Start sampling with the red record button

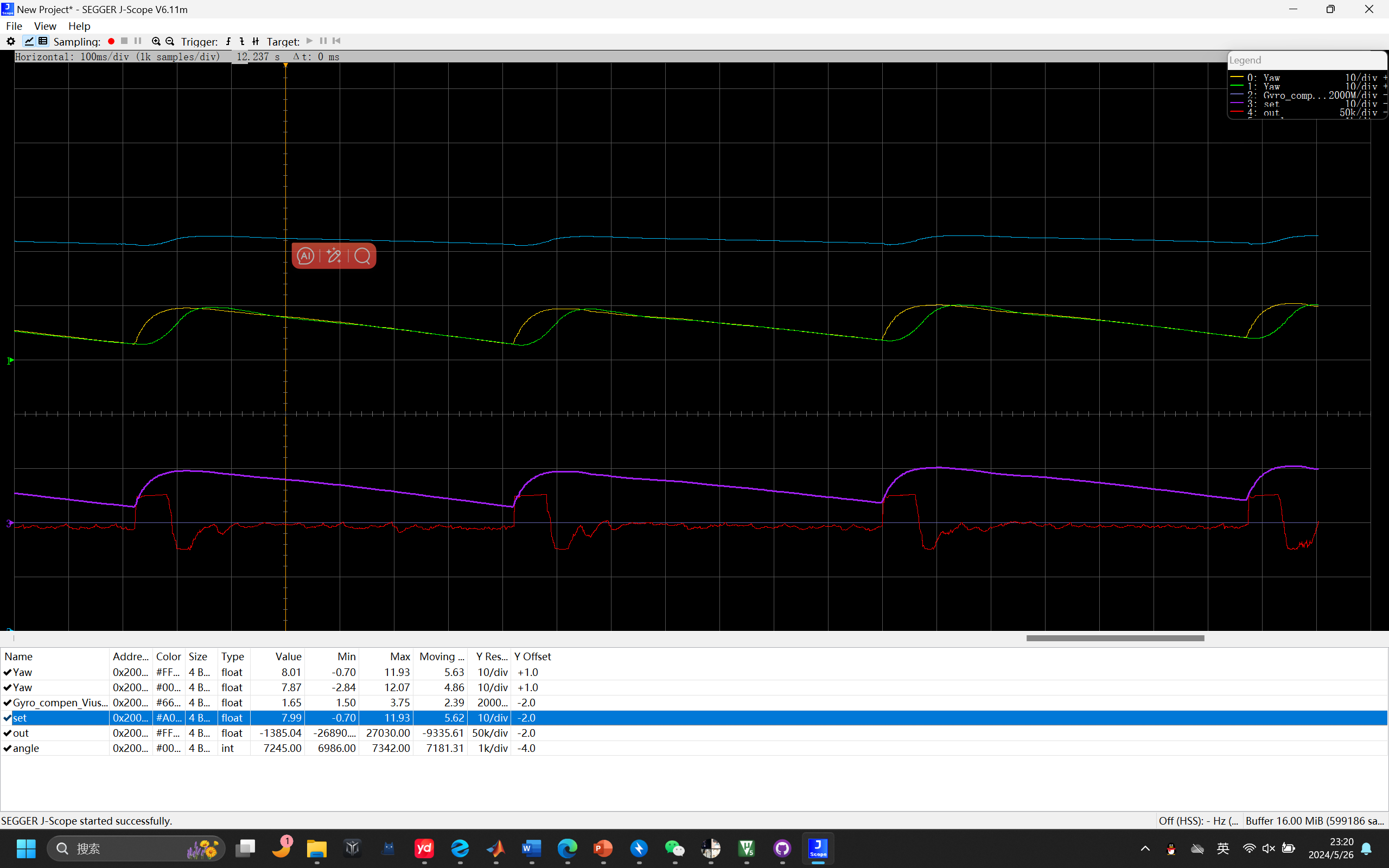(111, 41)
